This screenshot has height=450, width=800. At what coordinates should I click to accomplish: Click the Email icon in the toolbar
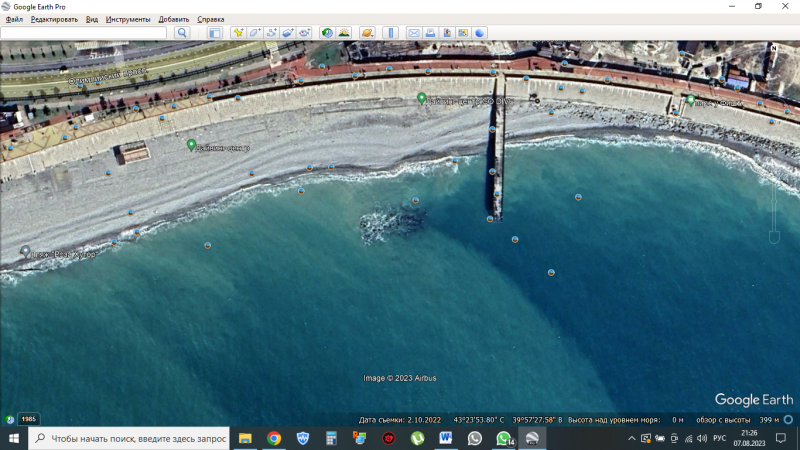tap(413, 33)
